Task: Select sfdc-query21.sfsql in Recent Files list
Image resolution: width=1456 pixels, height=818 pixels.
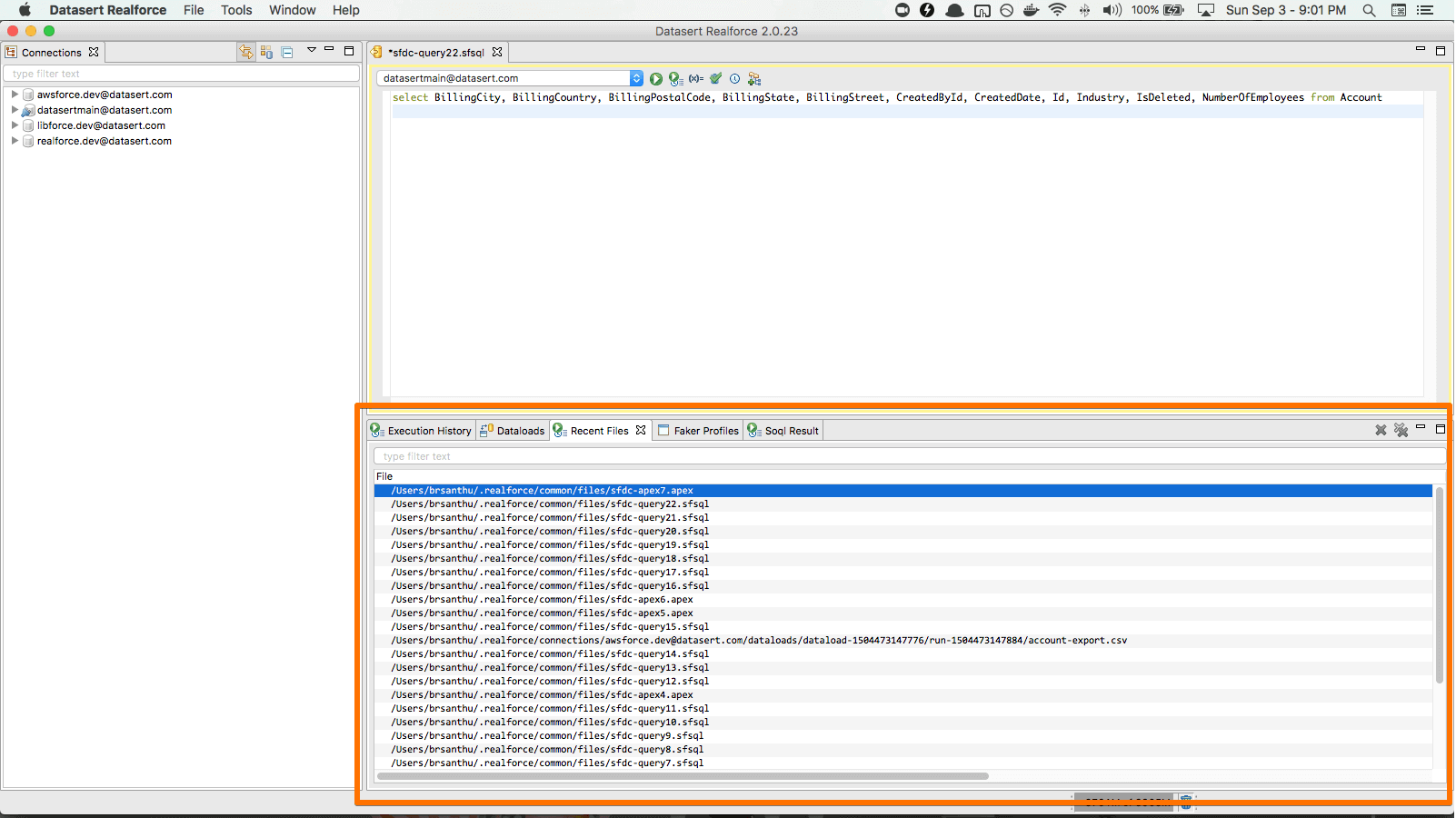Action: [550, 518]
